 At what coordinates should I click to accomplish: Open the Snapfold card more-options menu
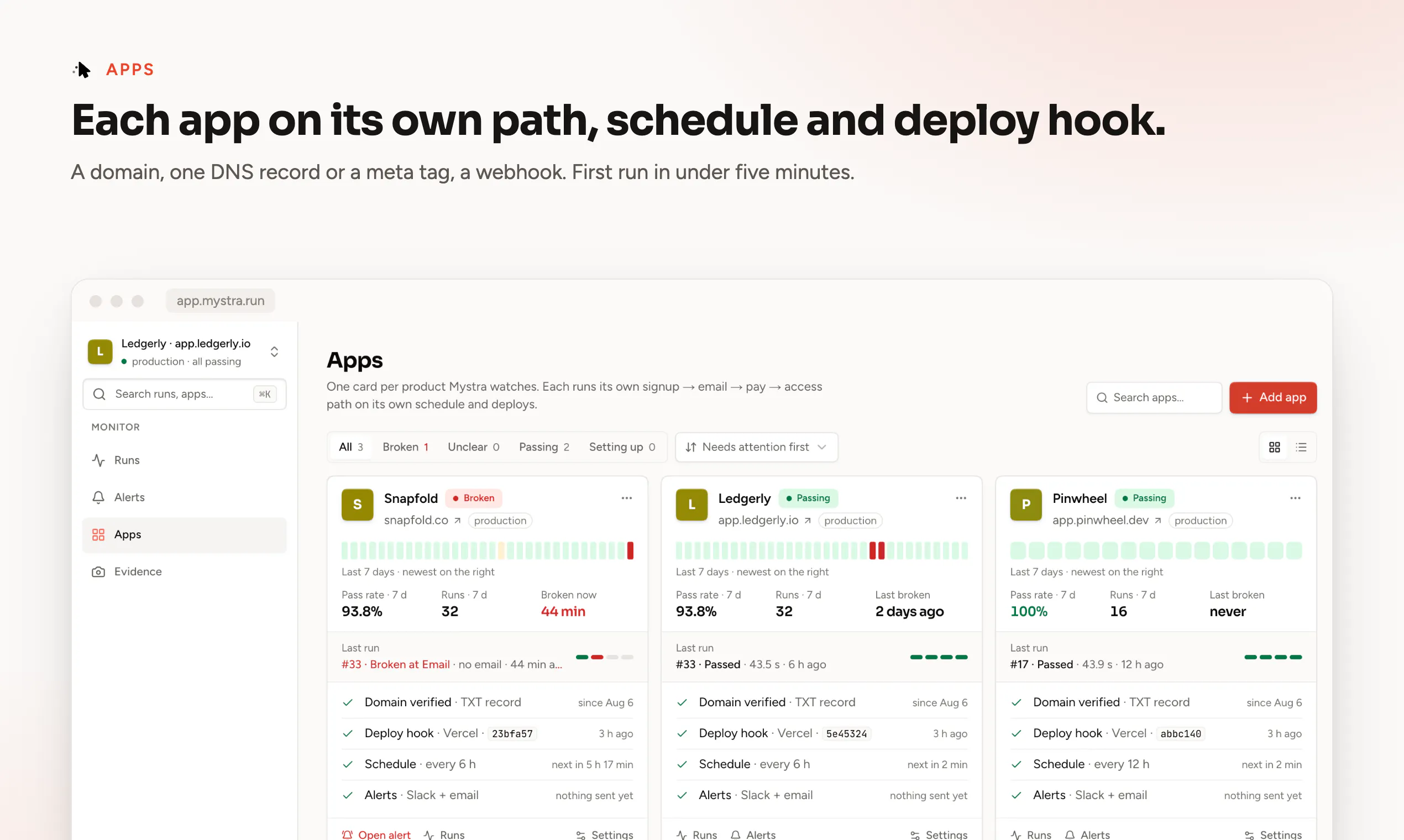coord(626,498)
